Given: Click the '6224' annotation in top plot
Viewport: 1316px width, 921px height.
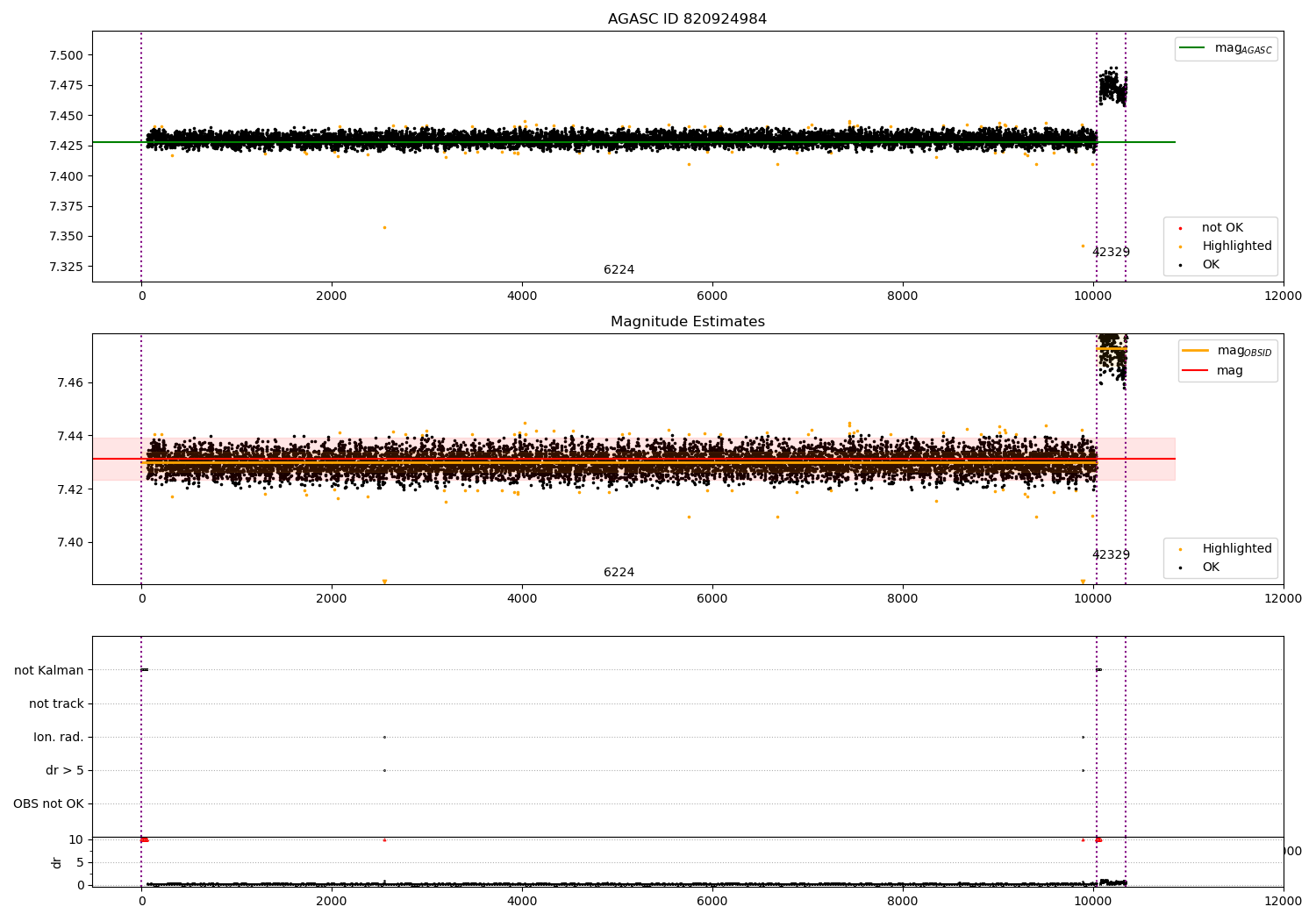Looking at the screenshot, I should click(619, 270).
